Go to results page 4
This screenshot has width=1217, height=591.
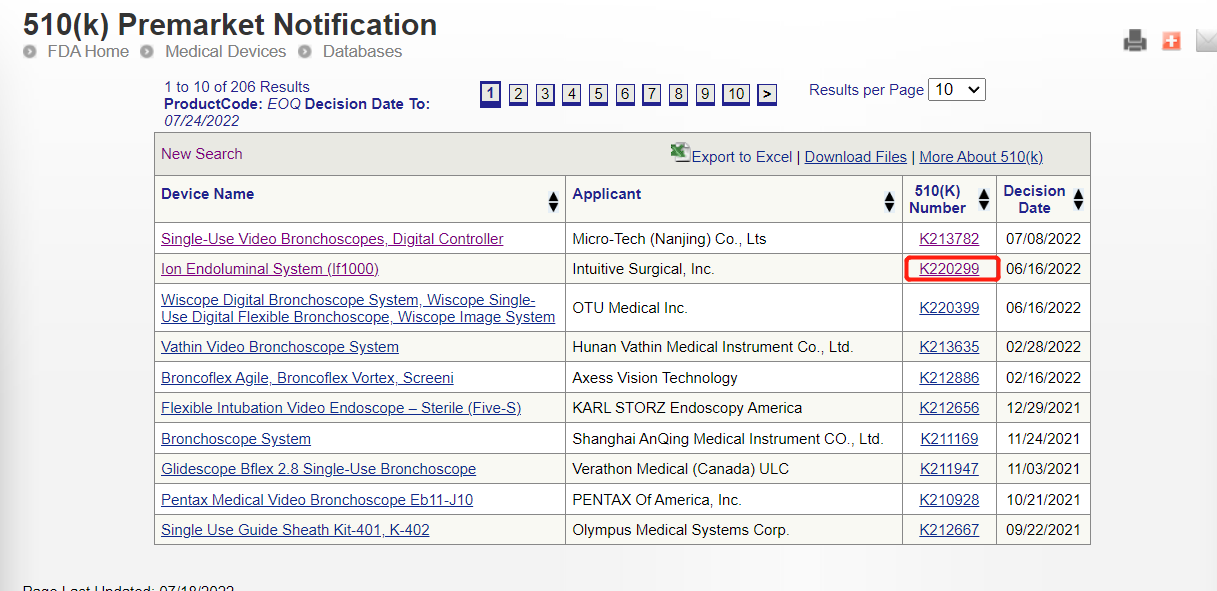click(x=571, y=94)
